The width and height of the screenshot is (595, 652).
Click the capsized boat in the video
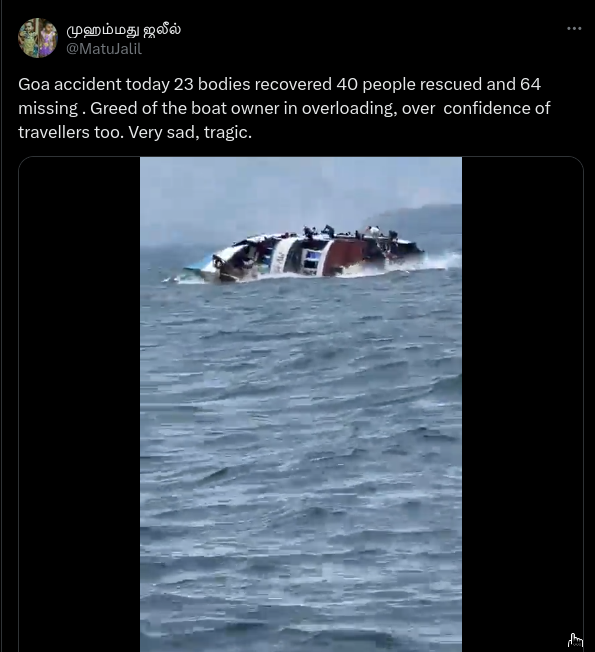coord(306,256)
